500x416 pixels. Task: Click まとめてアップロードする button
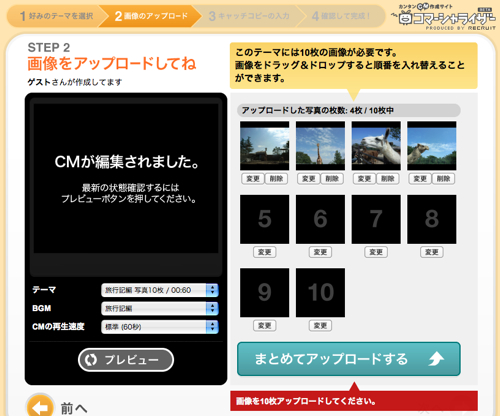click(x=349, y=359)
